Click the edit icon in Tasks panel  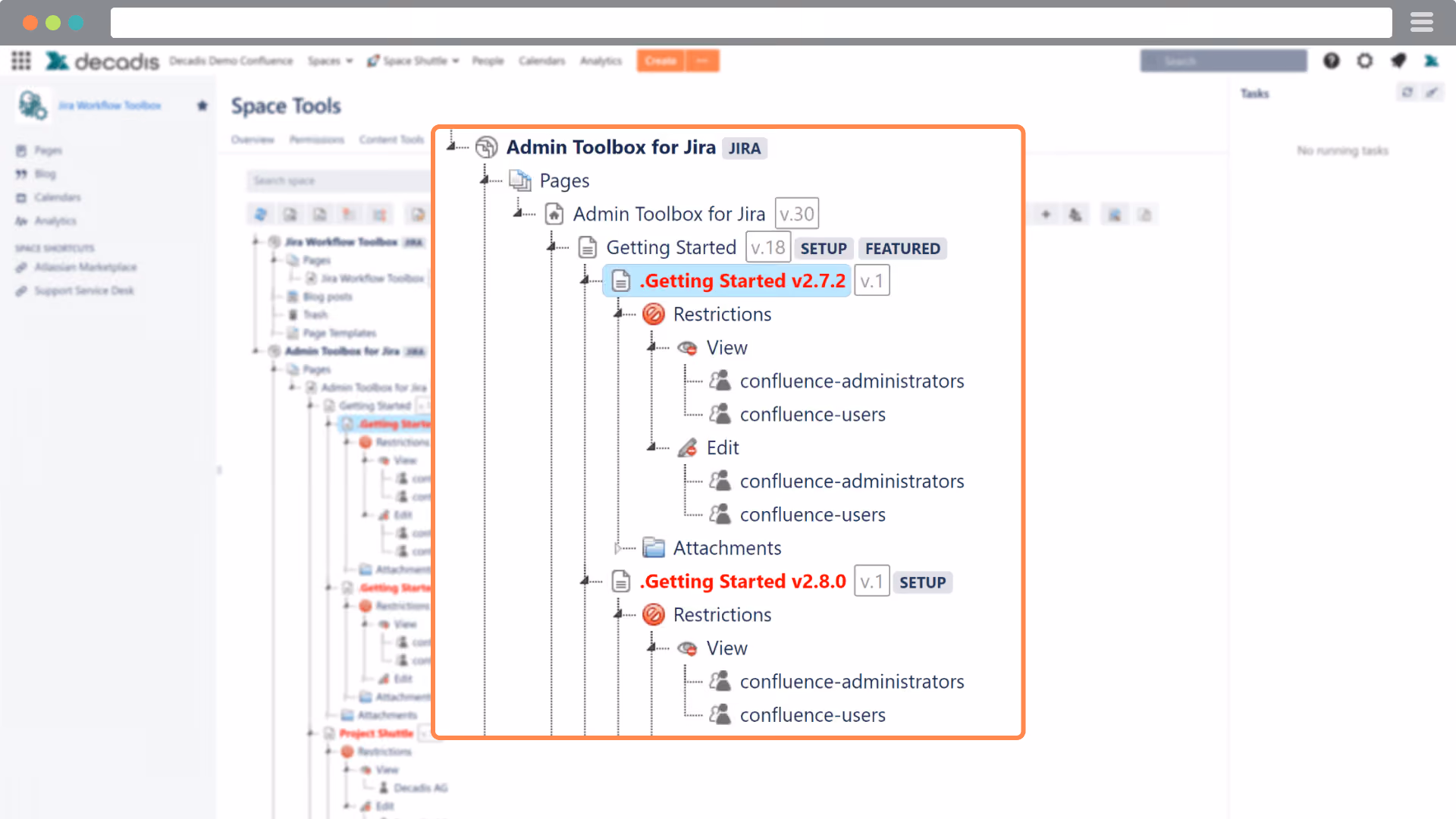(1432, 93)
